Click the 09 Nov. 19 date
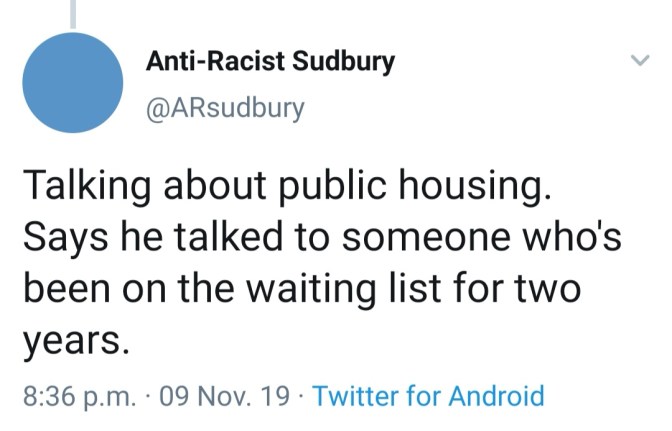The image size is (672, 431). [x=225, y=396]
